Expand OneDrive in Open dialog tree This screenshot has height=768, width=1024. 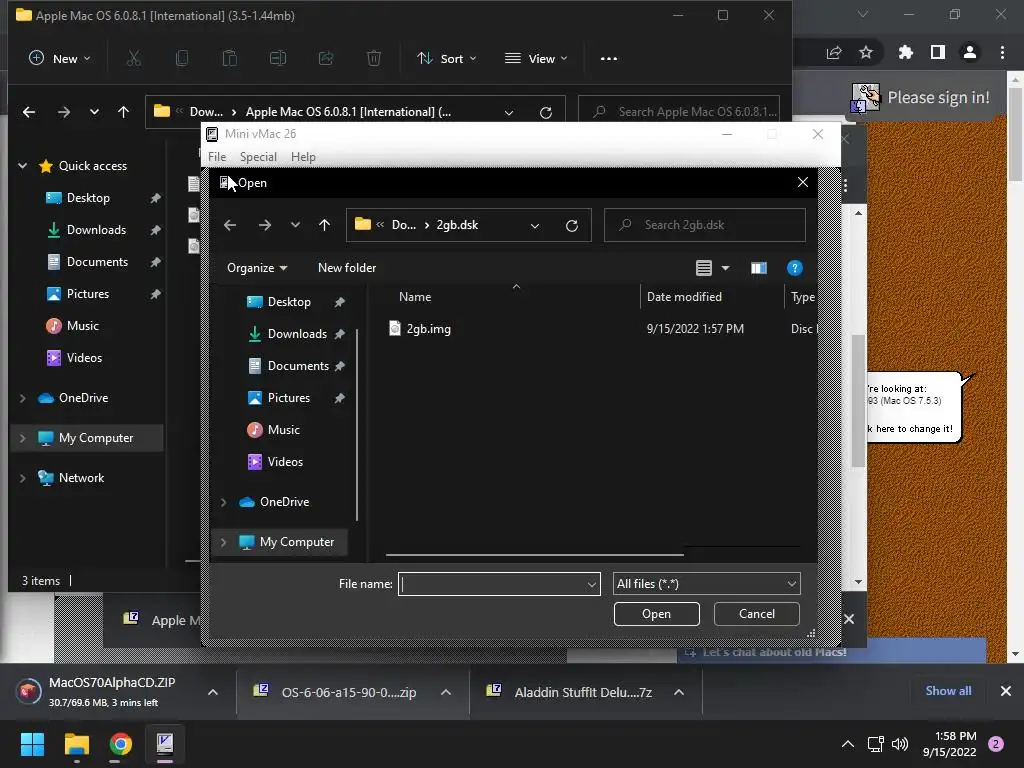223,502
